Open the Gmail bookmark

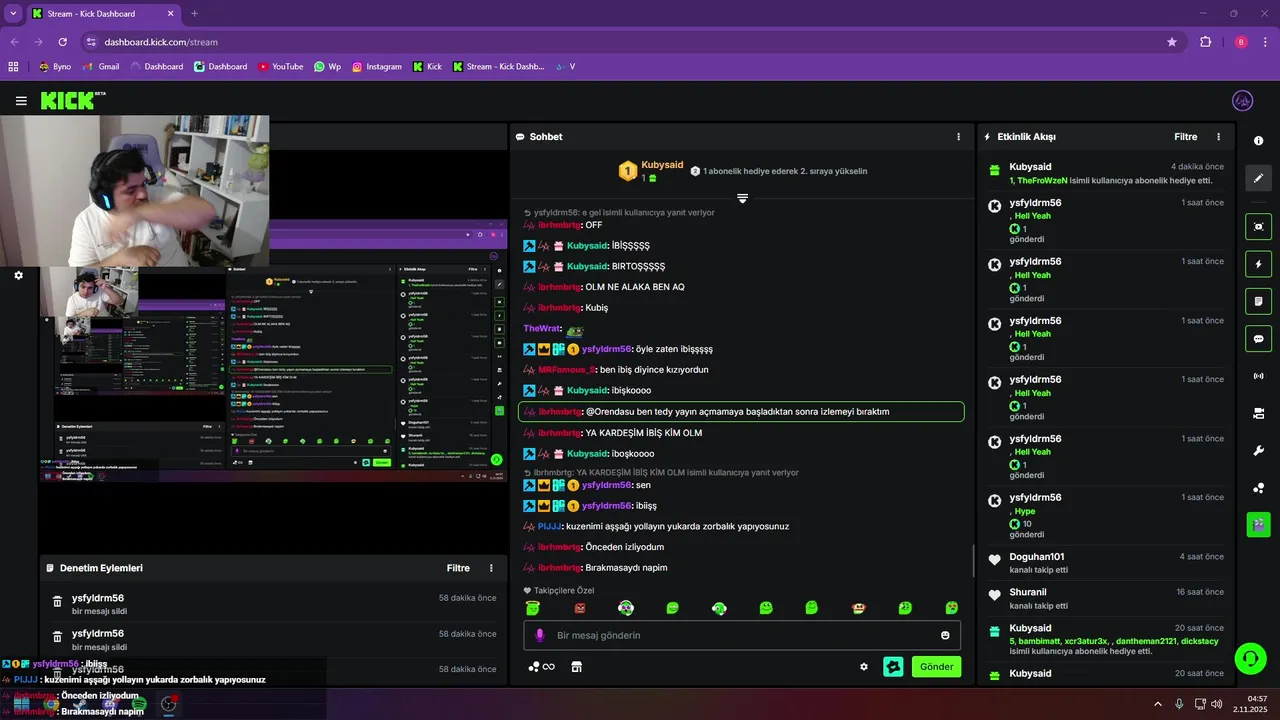pos(101,67)
